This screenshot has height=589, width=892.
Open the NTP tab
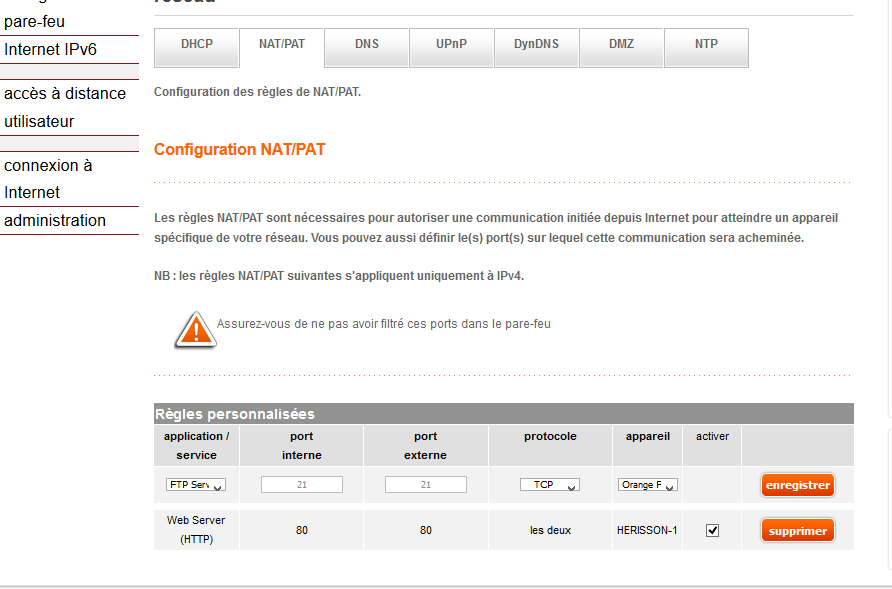coord(706,47)
